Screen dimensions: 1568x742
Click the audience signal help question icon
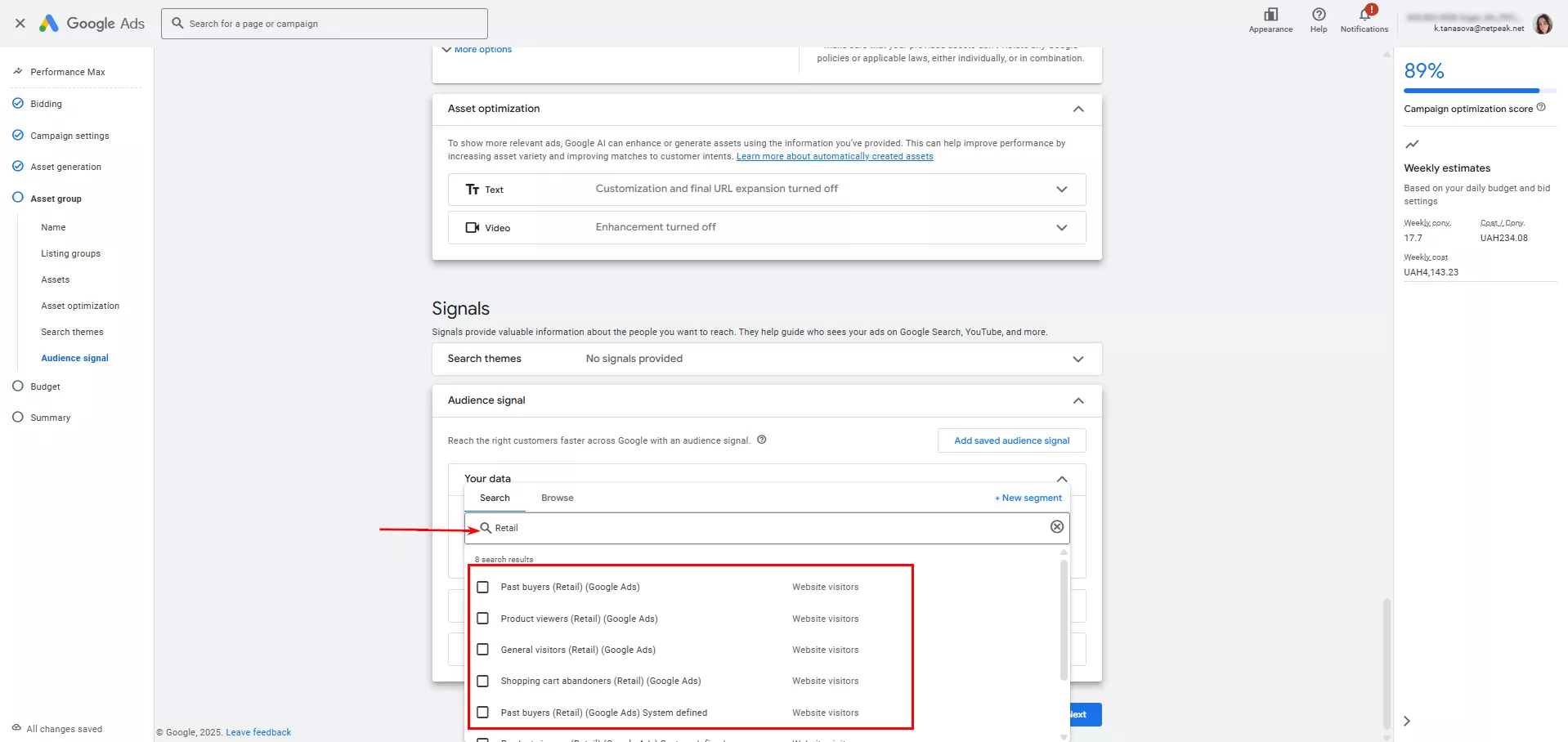pyautogui.click(x=762, y=440)
